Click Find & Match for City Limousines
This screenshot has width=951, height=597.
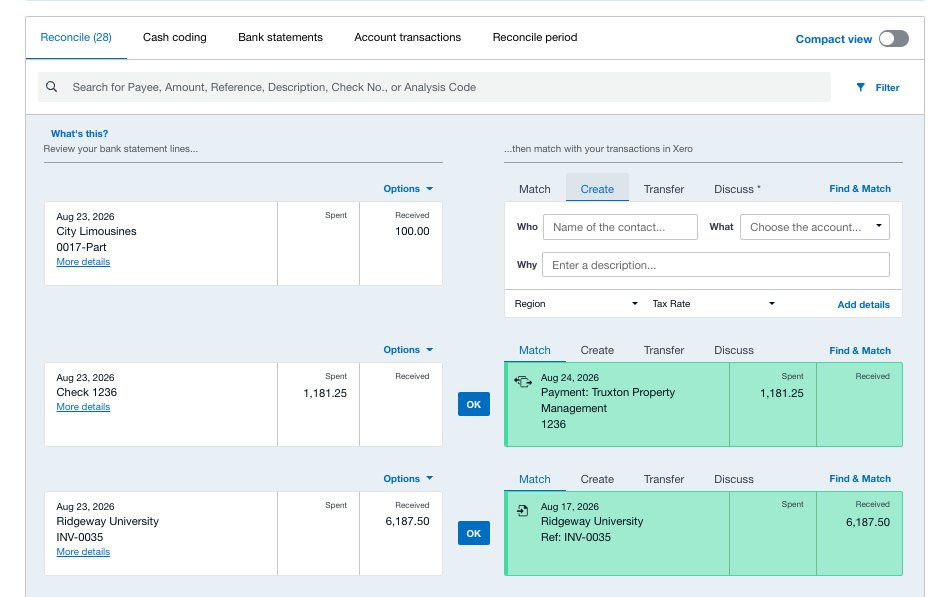pos(860,189)
